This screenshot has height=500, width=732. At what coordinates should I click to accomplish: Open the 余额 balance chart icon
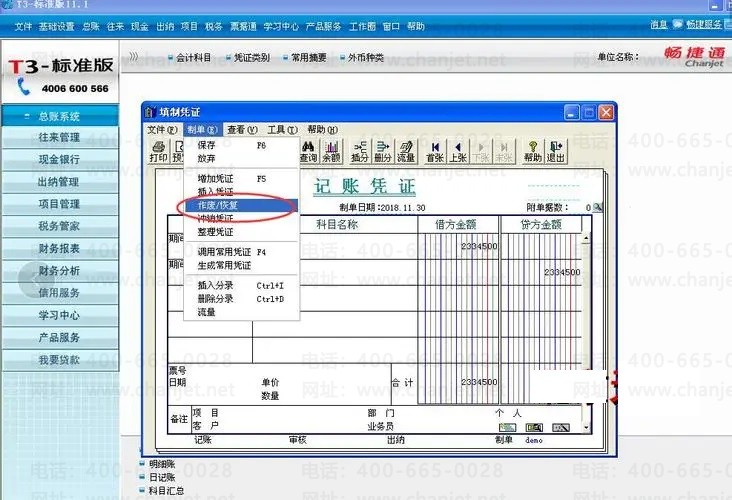tap(331, 151)
